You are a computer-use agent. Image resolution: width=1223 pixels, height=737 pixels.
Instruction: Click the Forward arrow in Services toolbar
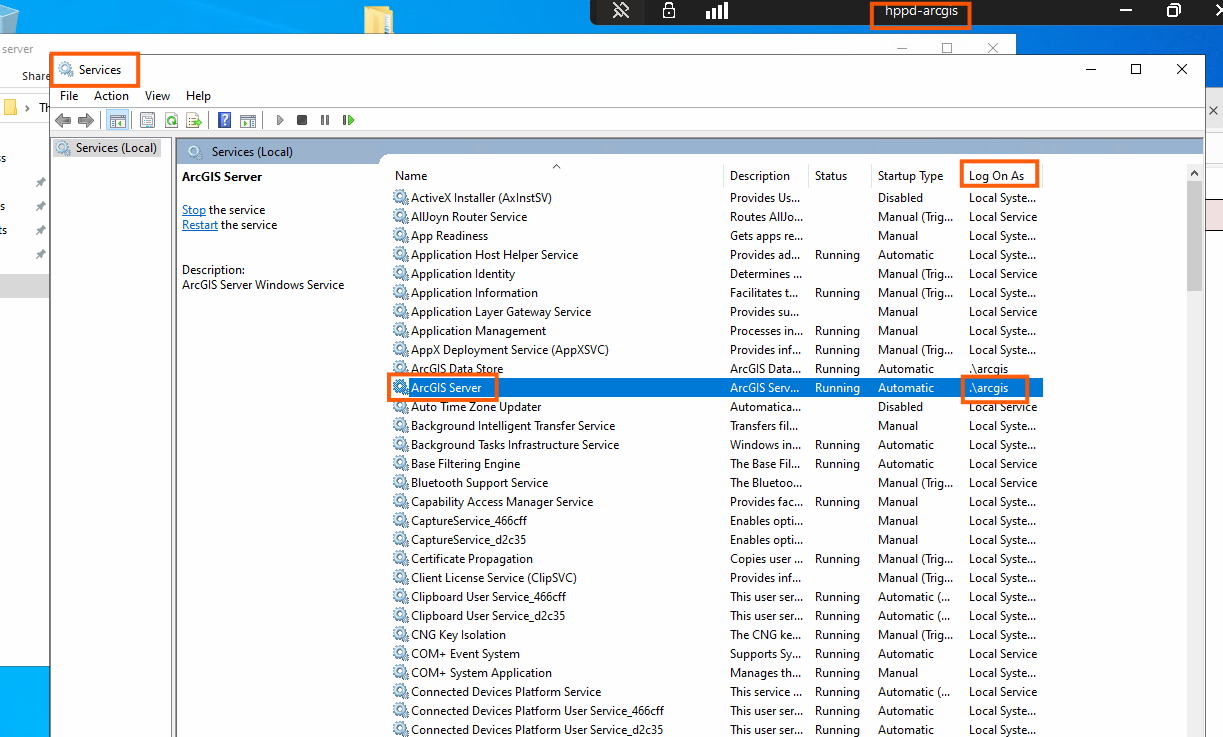tap(86, 120)
